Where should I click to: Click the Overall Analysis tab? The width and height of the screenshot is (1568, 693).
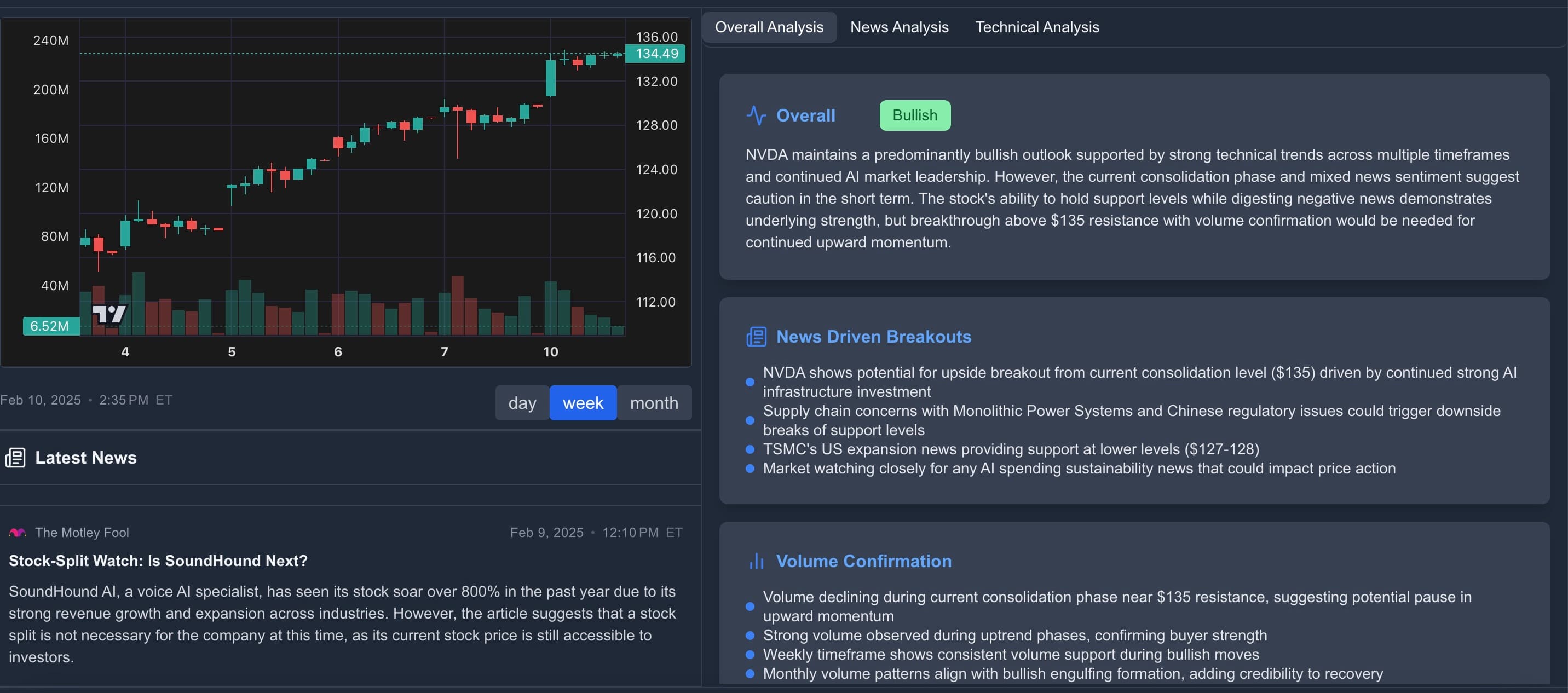[x=770, y=27]
